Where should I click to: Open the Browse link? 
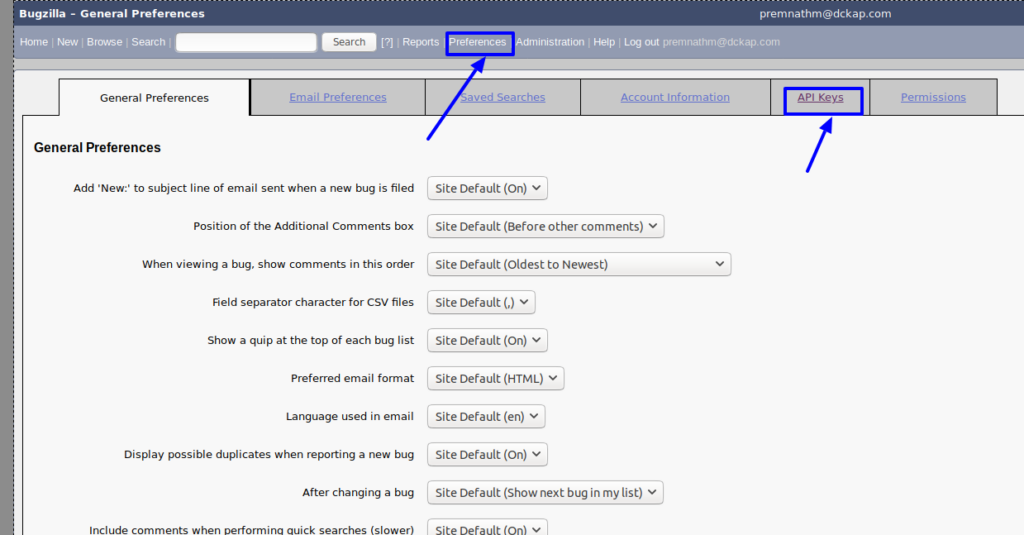tap(104, 42)
